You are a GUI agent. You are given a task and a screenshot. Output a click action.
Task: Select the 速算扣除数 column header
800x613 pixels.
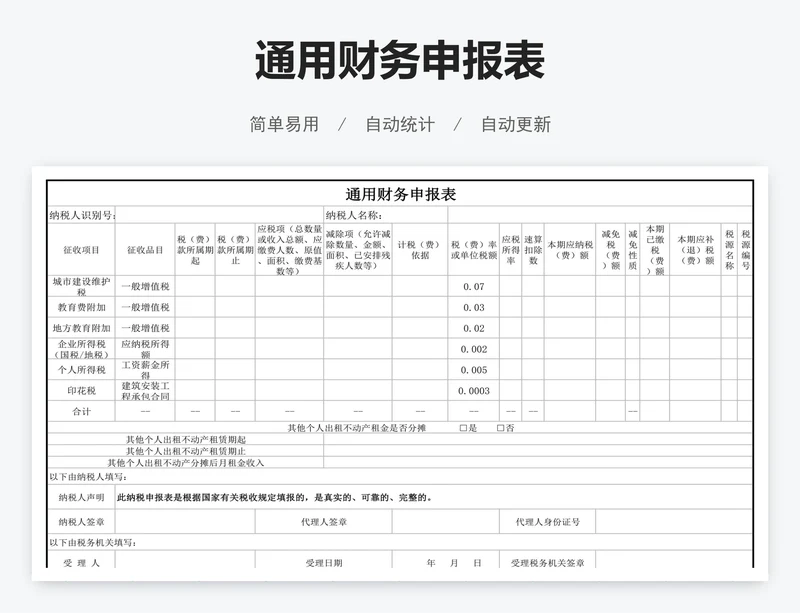[x=533, y=250]
